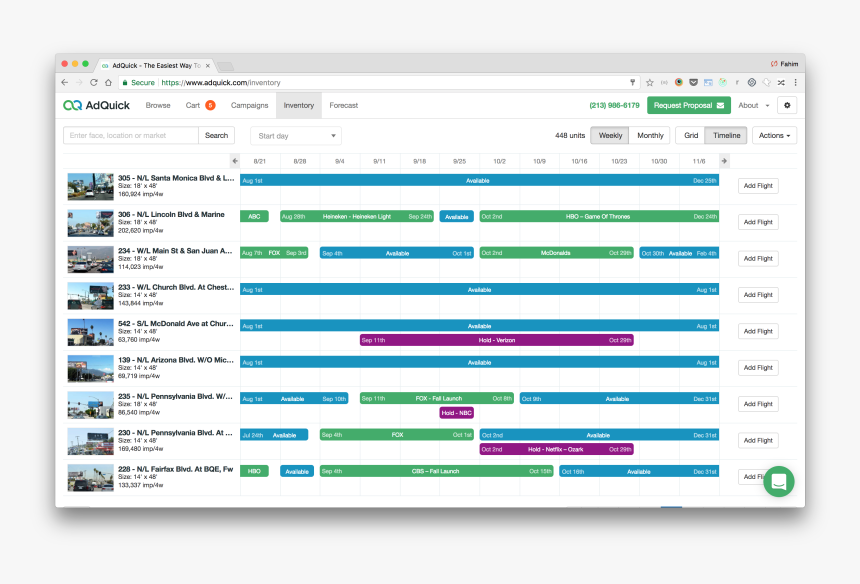This screenshot has width=860, height=584.
Task: Open the Start day dropdown
Action: 296,136
